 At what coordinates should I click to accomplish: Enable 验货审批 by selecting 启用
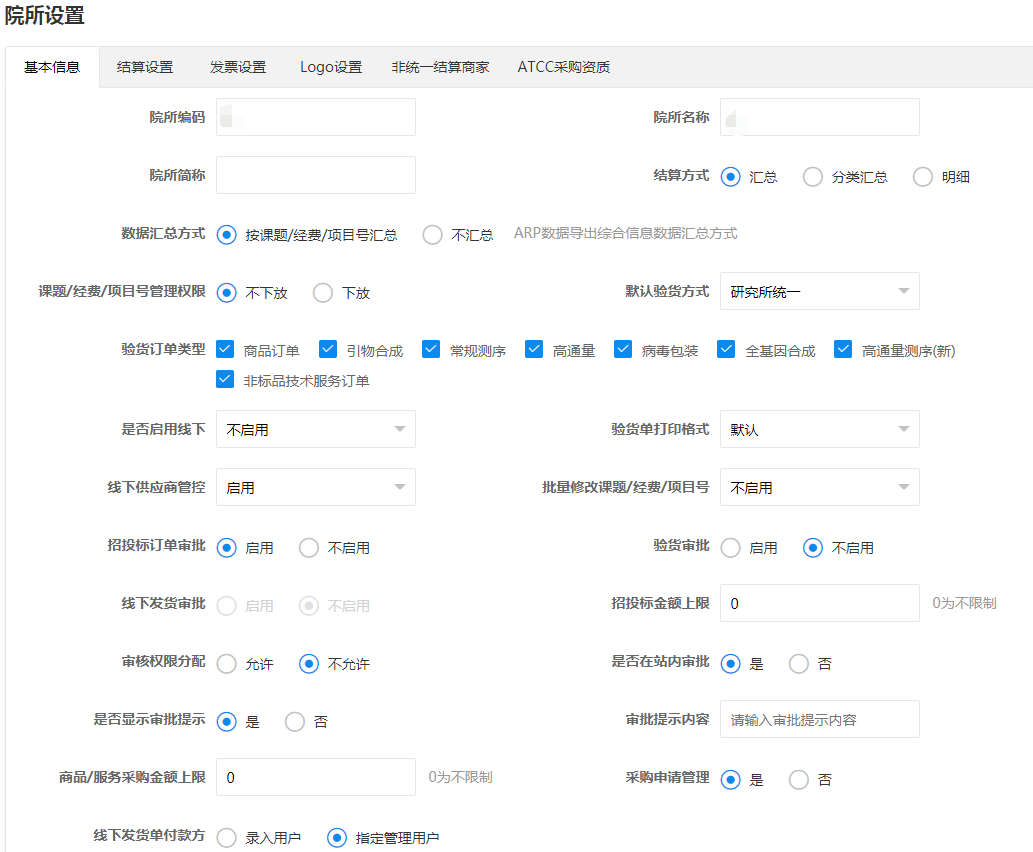[x=731, y=548]
